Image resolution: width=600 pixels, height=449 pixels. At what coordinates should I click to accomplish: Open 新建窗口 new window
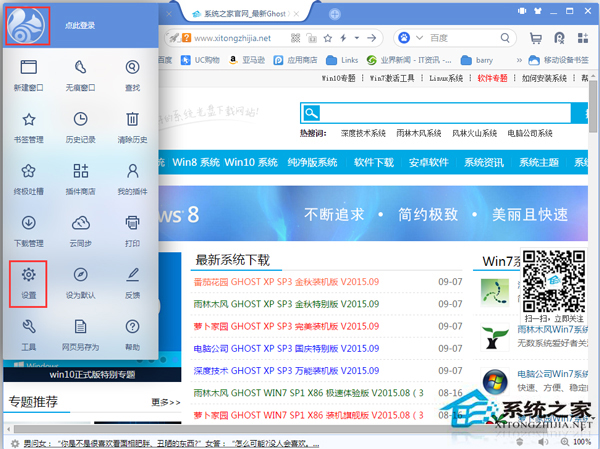click(x=29, y=75)
